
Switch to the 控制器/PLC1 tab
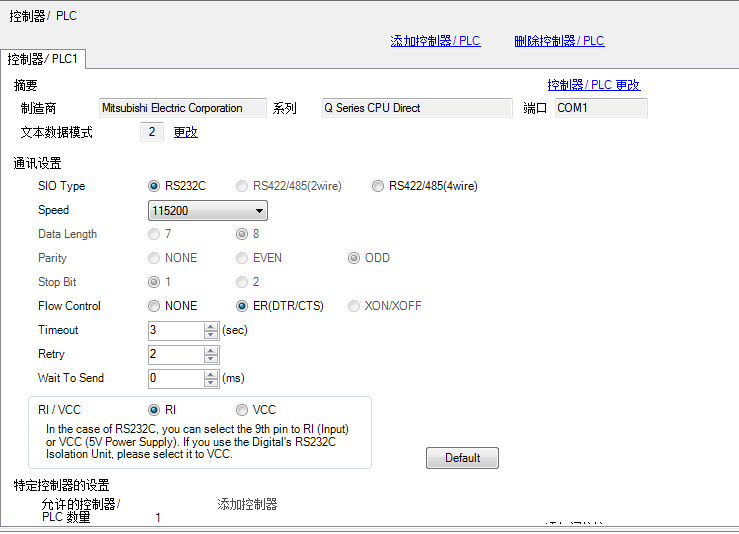pos(43,60)
